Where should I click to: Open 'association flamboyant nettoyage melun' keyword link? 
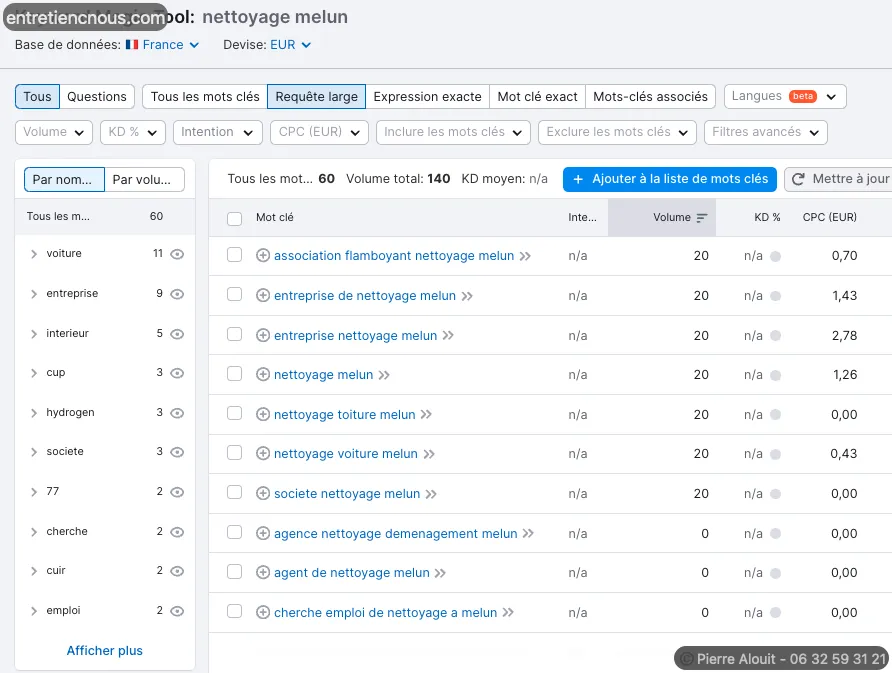(393, 256)
